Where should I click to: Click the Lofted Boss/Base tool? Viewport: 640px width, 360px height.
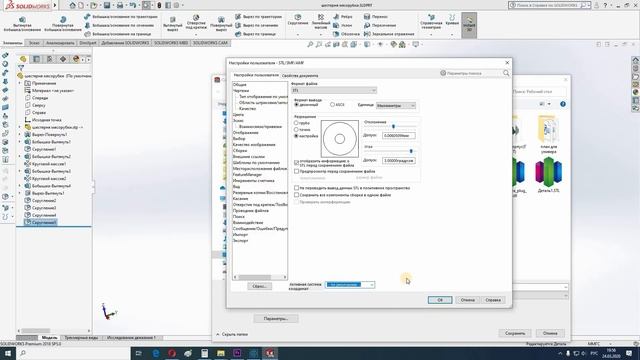[120, 25]
